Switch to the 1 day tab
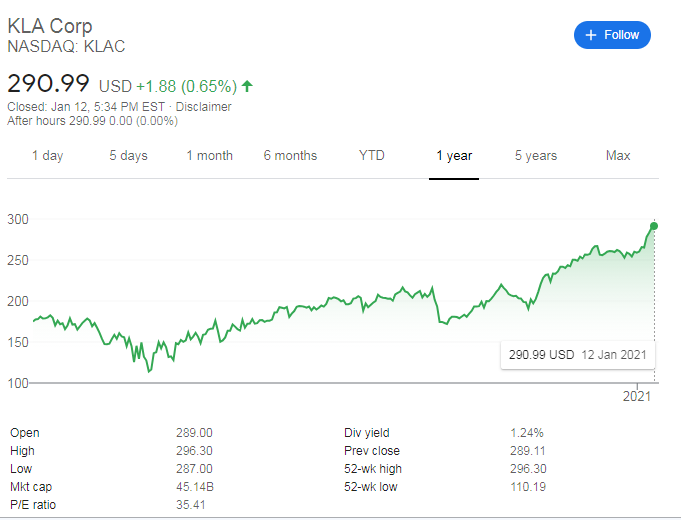681x520 pixels. click(47, 156)
